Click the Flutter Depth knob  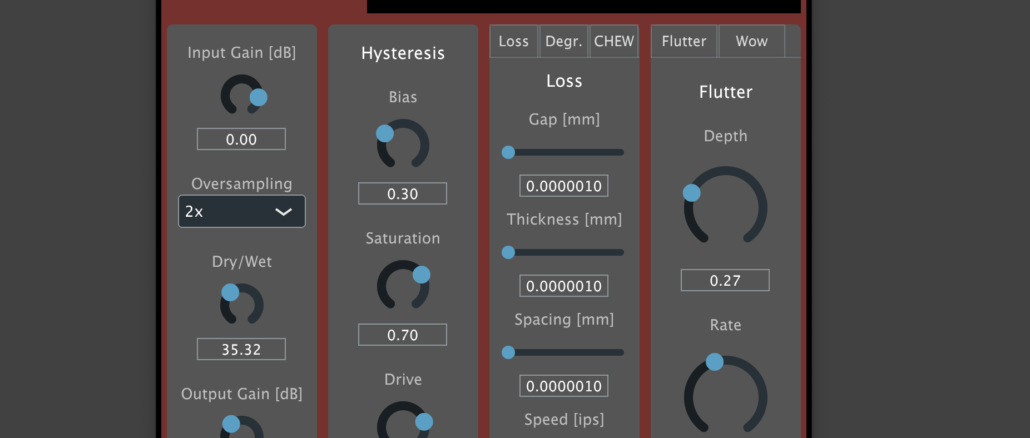click(x=725, y=205)
